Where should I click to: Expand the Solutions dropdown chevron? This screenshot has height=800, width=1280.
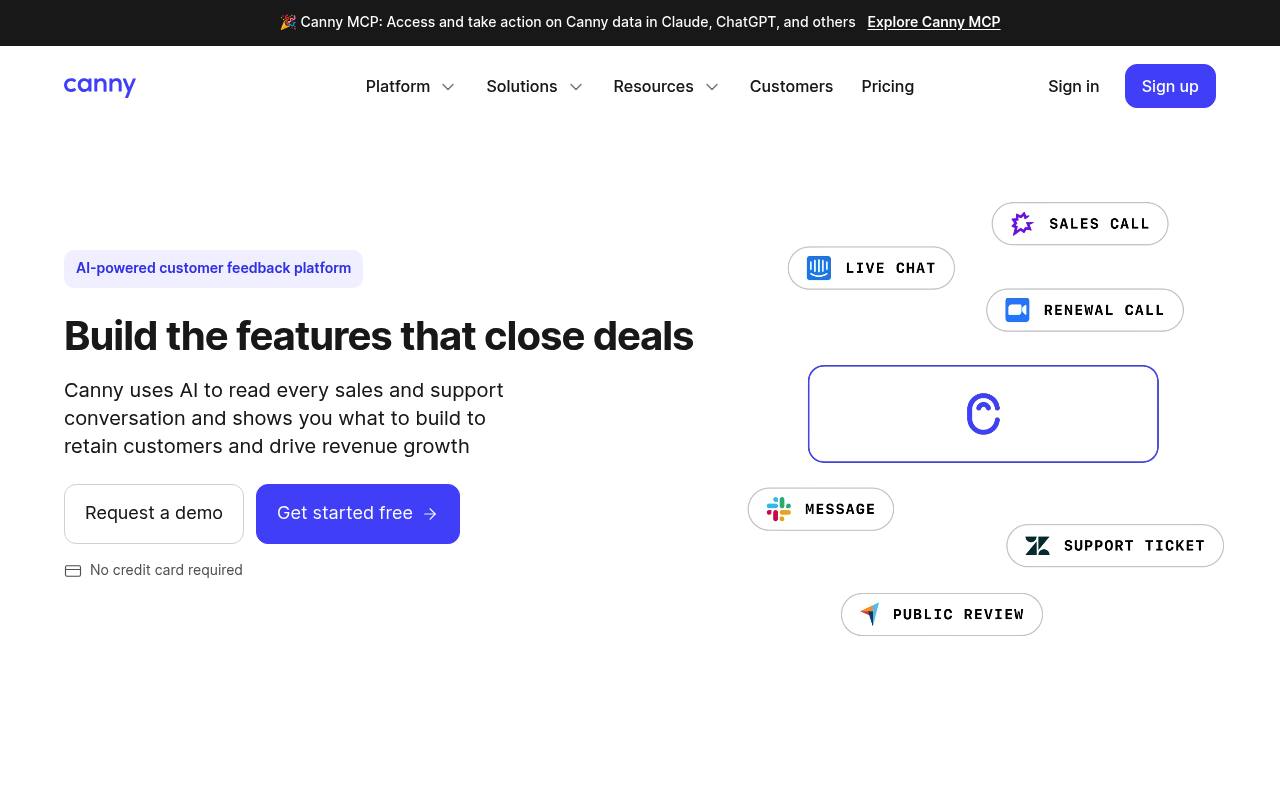click(576, 87)
